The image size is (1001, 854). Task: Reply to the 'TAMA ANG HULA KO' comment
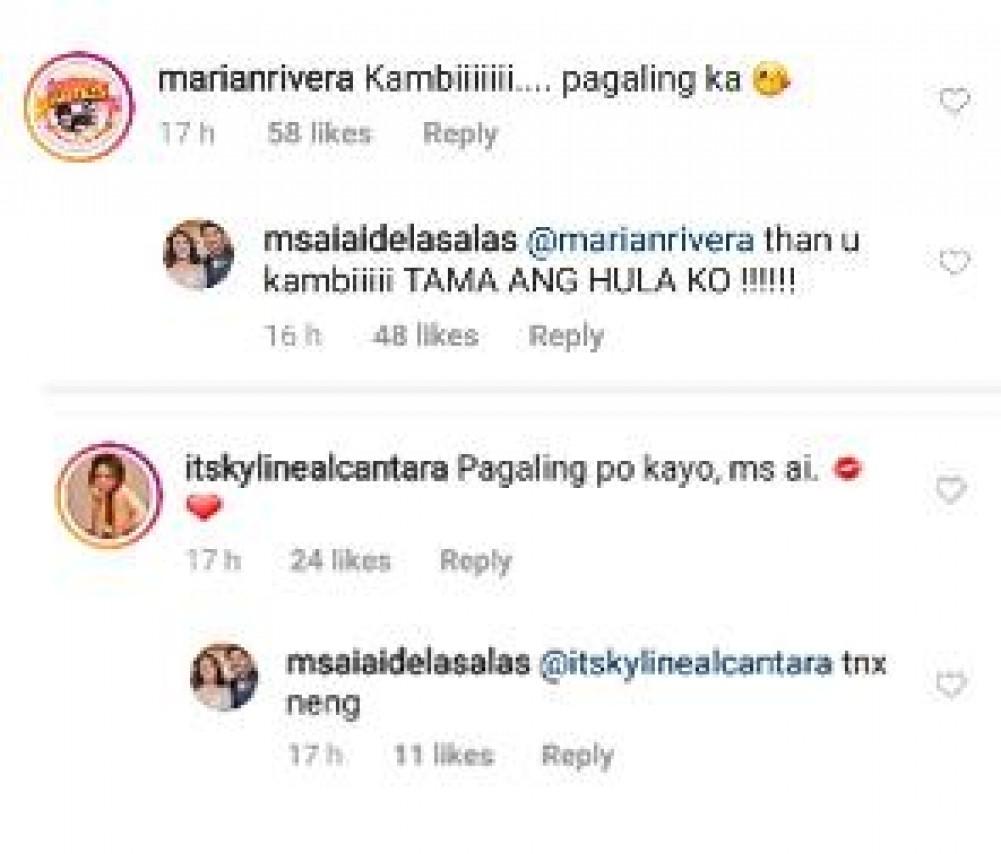click(566, 336)
